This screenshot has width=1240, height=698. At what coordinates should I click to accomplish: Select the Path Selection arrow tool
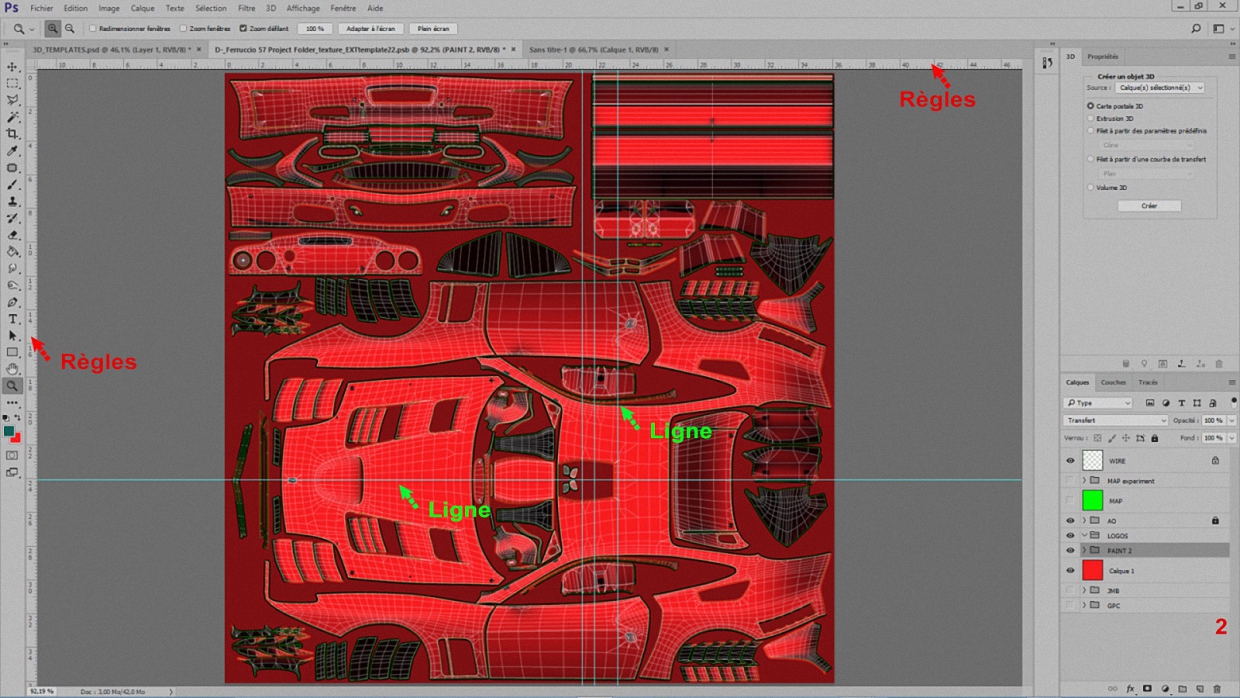(12, 336)
